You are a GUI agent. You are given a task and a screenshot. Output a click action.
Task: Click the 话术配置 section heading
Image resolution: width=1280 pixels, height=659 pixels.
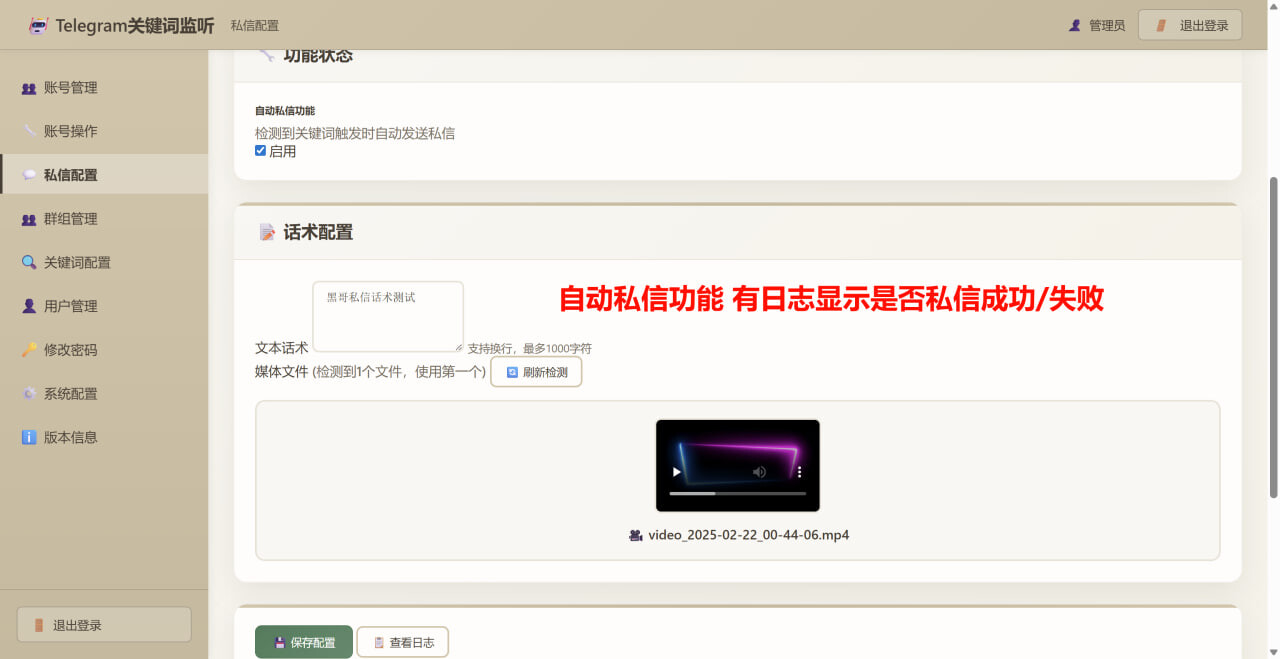click(x=318, y=232)
